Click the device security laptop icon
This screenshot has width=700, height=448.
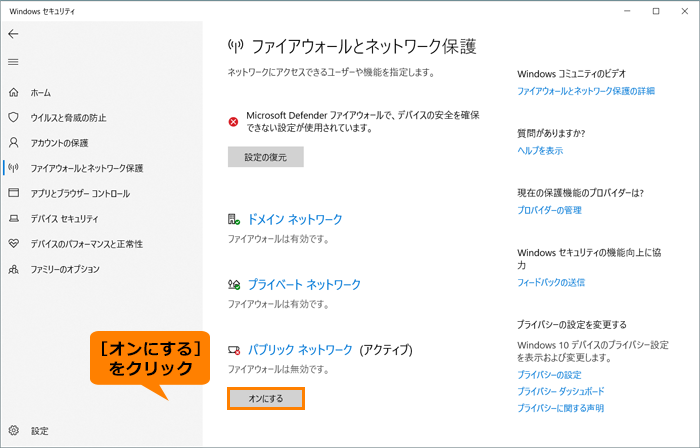pos(14,218)
